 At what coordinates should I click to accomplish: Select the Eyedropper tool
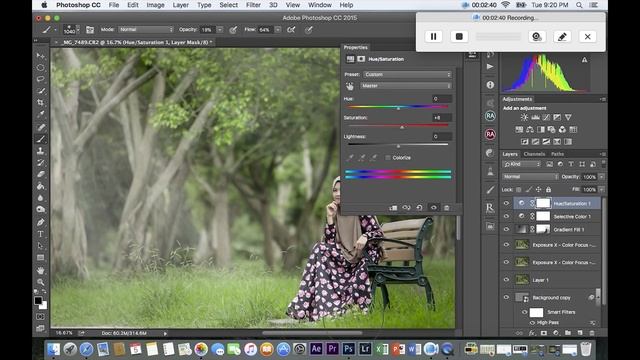(x=40, y=114)
